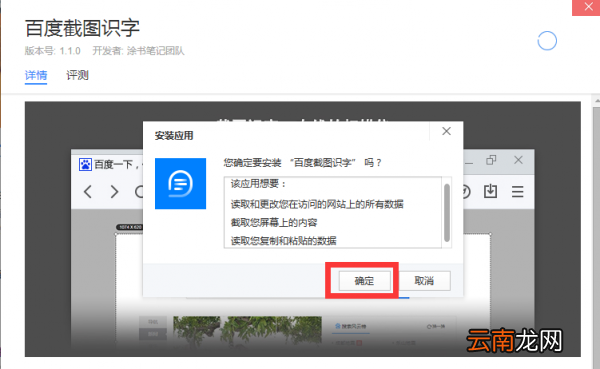Confirm installation with the 确定 button
Screen dimensions: 600x369
click(x=365, y=281)
